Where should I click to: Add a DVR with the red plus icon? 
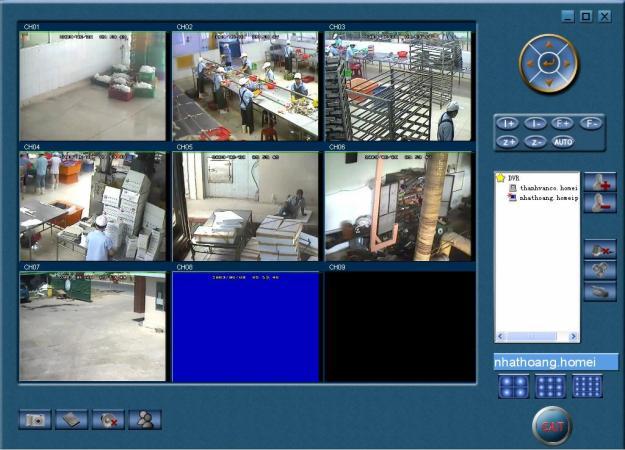600,182
